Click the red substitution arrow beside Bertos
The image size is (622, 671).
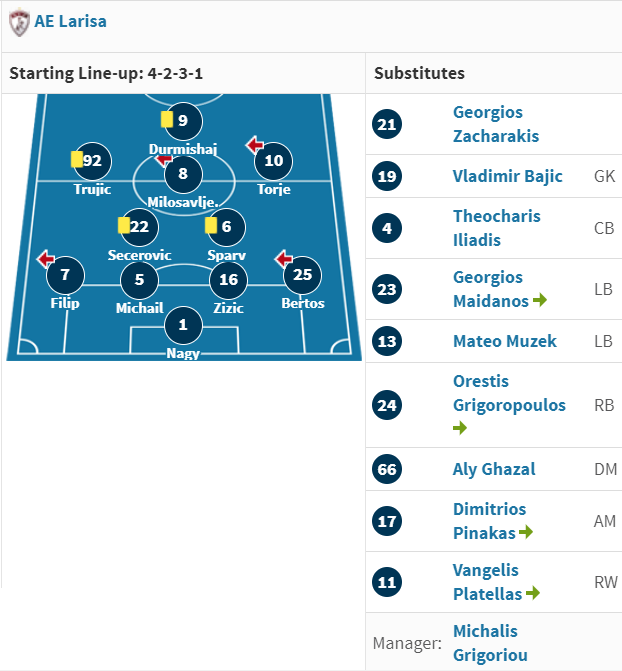coord(283,258)
